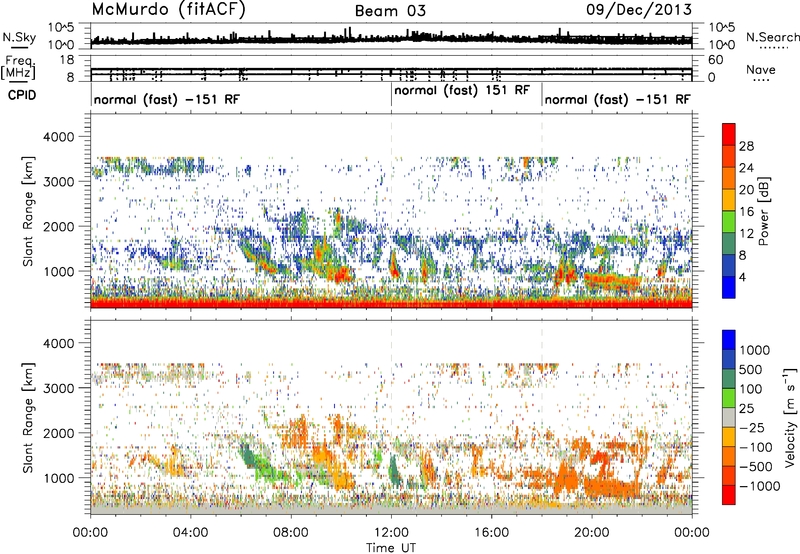Click the upper panel Slant Range [km] label
This screenshot has width=800, height=554.
tap(28, 211)
